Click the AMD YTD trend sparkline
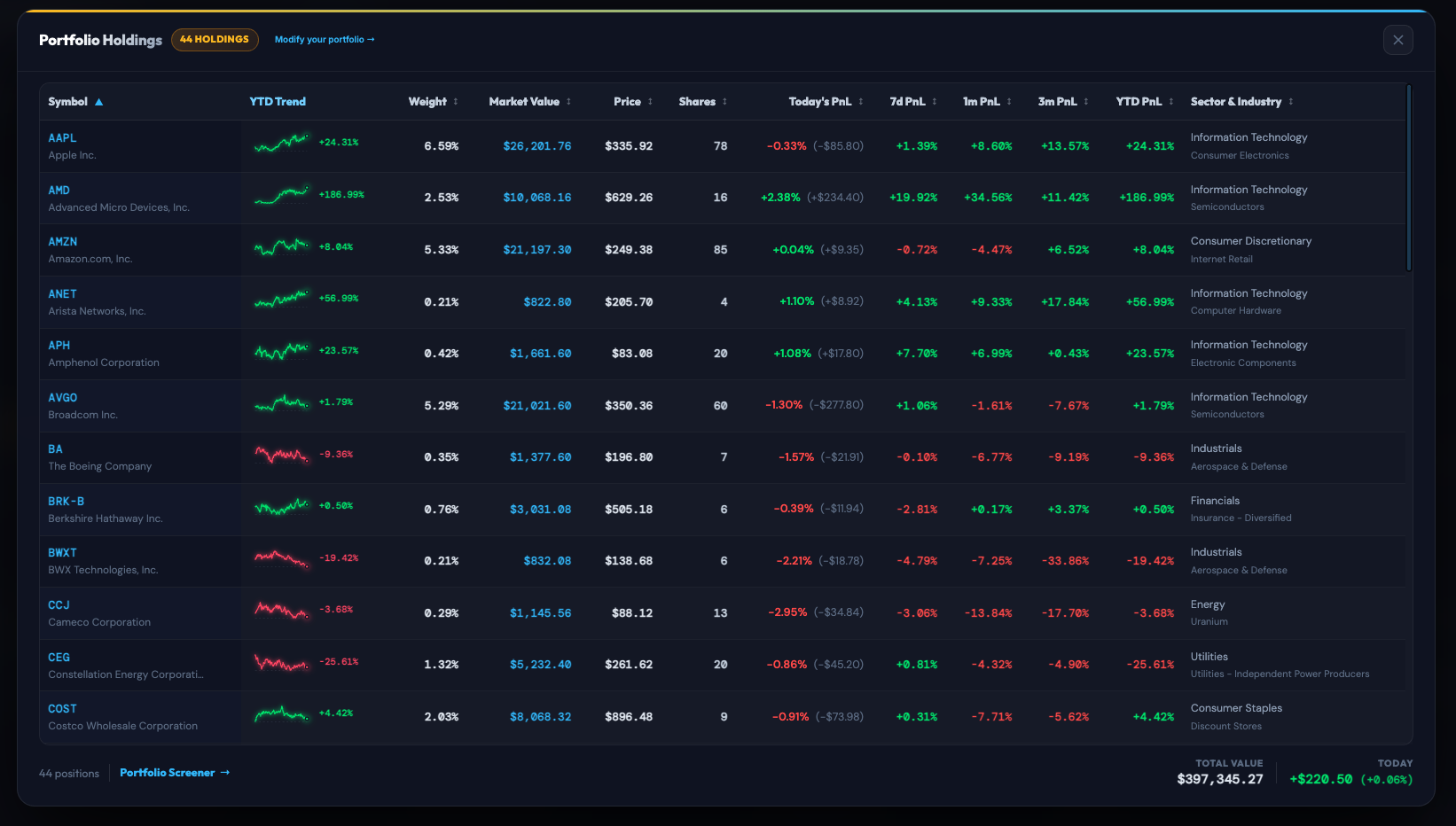The height and width of the screenshot is (826, 1456). 282,195
